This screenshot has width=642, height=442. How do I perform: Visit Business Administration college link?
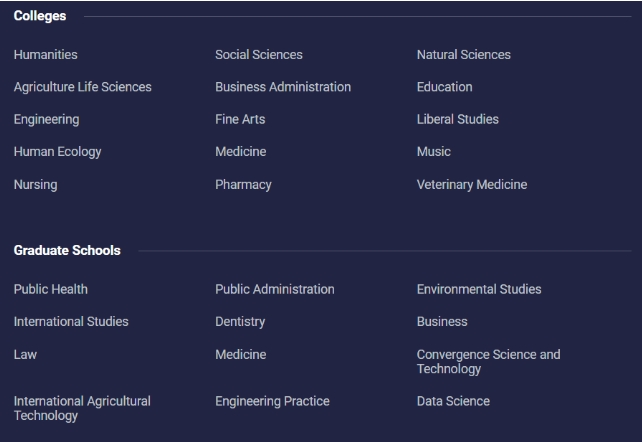click(283, 87)
